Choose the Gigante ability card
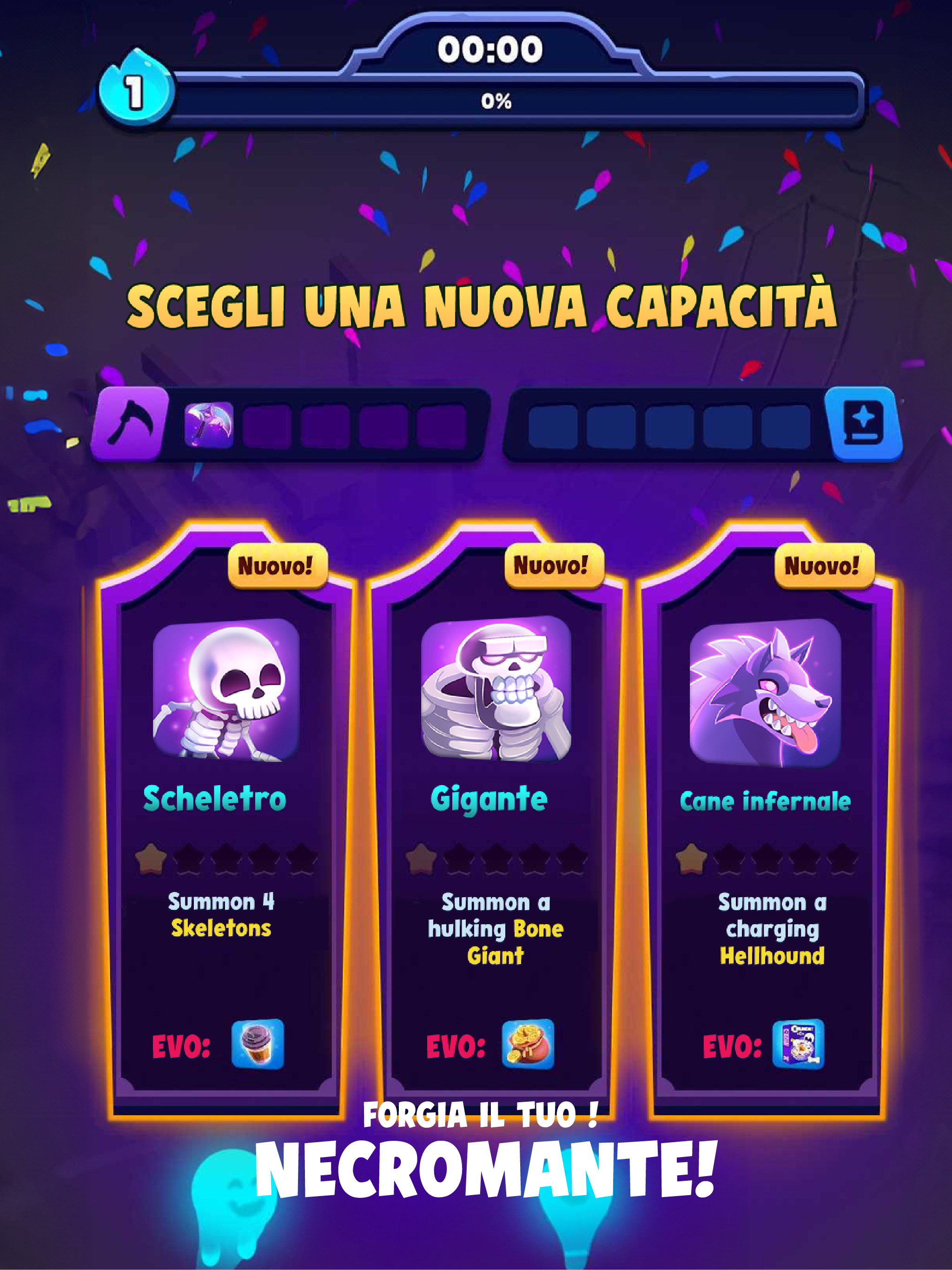952x1270 pixels. pos(496,821)
